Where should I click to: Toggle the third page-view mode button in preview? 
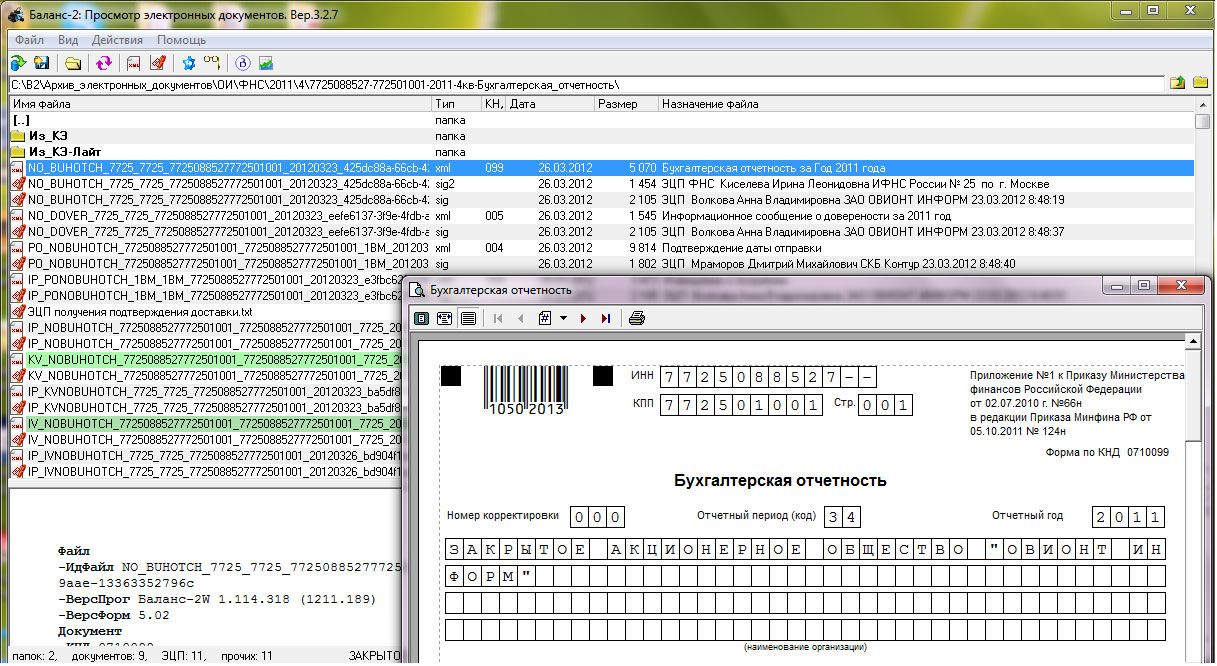(x=468, y=319)
